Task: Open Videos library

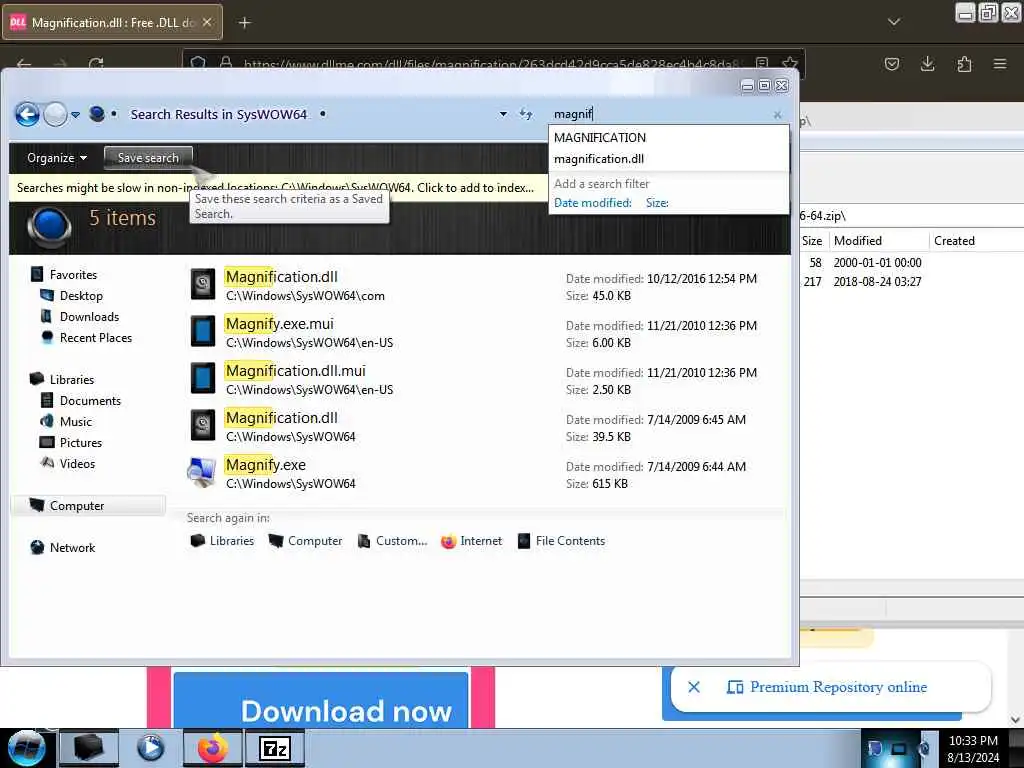Action: (x=76, y=463)
